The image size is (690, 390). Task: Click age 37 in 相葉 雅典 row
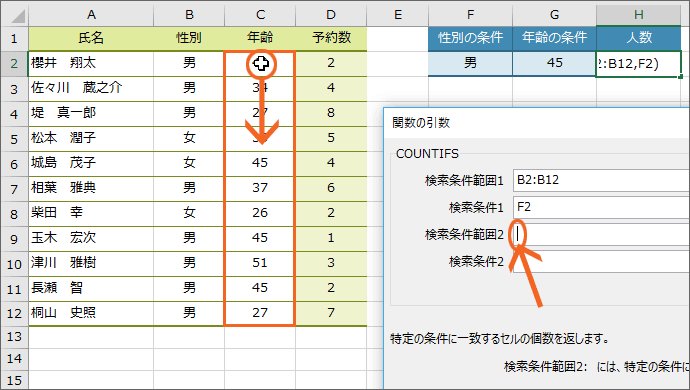260,188
